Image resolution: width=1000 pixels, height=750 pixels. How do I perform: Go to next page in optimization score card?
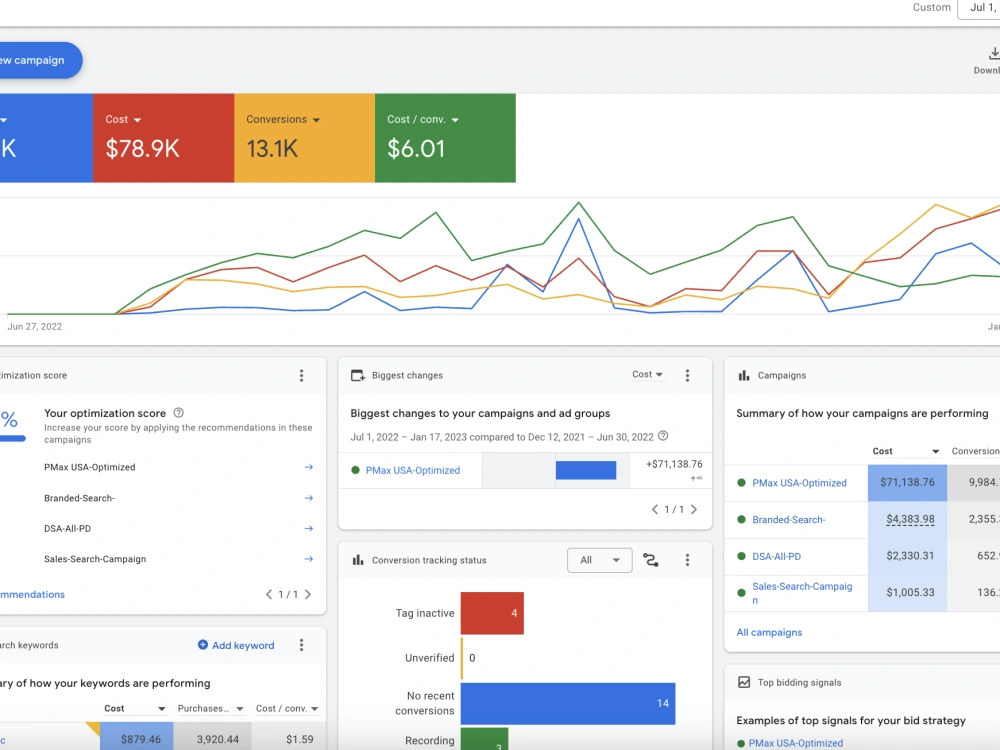(308, 594)
